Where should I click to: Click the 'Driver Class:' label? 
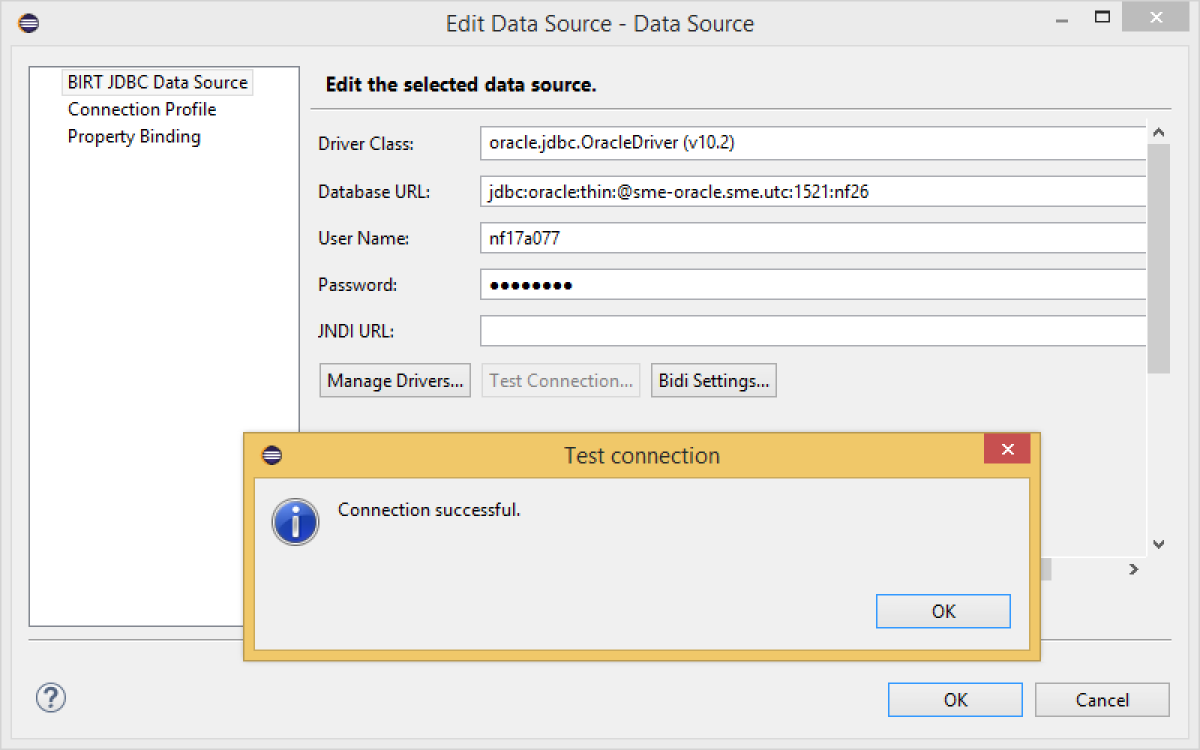(365, 144)
